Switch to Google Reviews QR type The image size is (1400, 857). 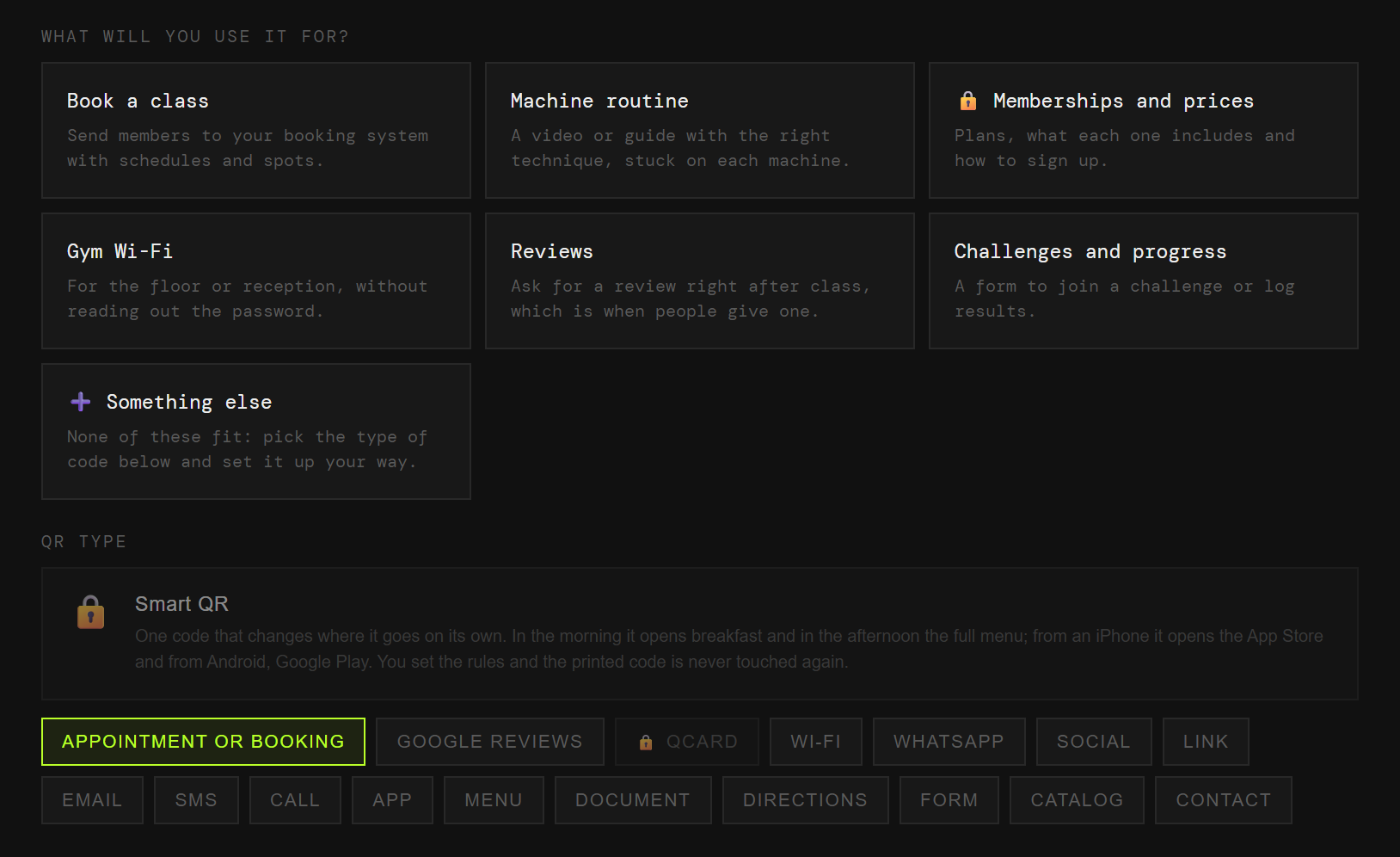pos(490,742)
